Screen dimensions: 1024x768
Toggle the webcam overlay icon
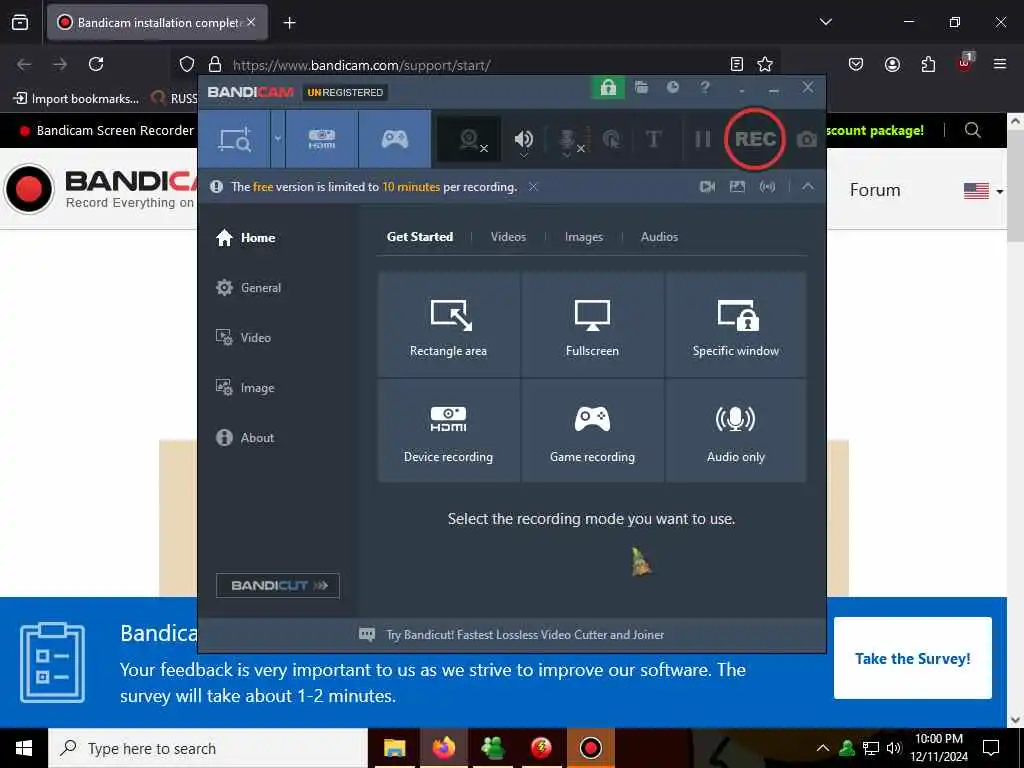469,139
